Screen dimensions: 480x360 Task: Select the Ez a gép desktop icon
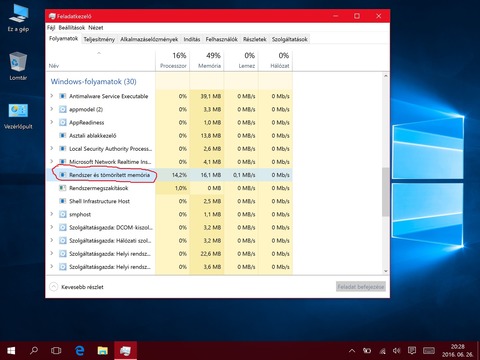(18, 18)
